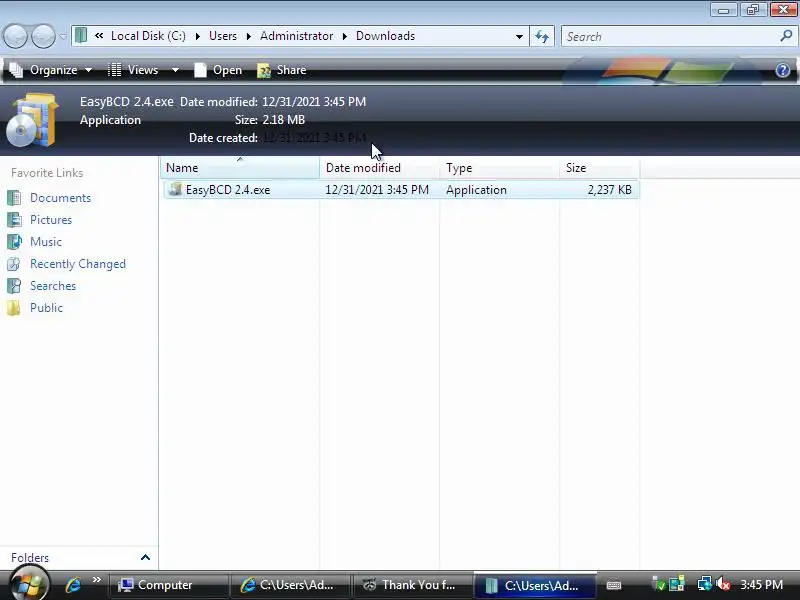Click the 12/31/2021 3:45 PM cell in list
Viewport: 800px width, 600px height.
point(377,190)
